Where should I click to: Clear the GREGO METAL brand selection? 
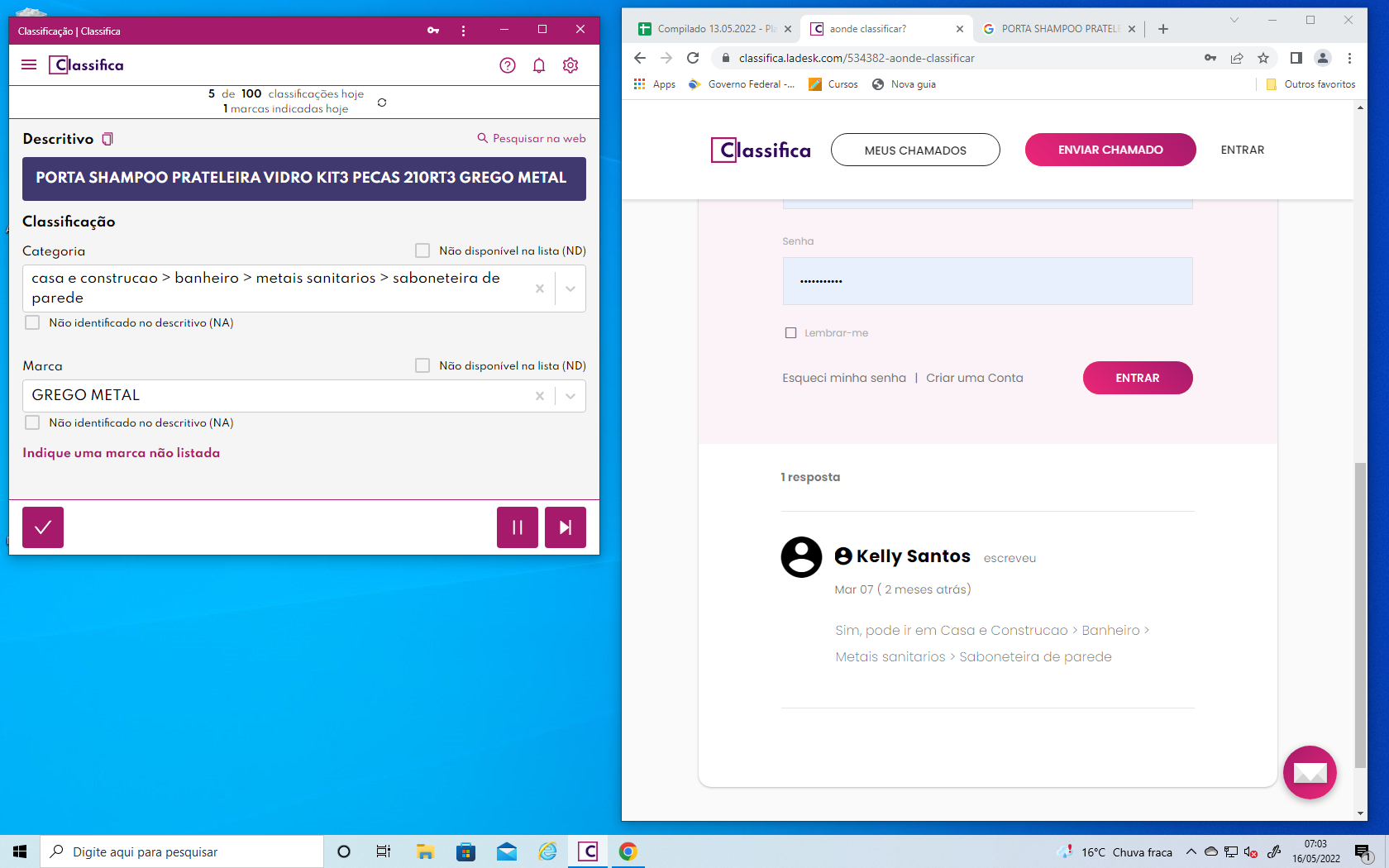(x=540, y=396)
